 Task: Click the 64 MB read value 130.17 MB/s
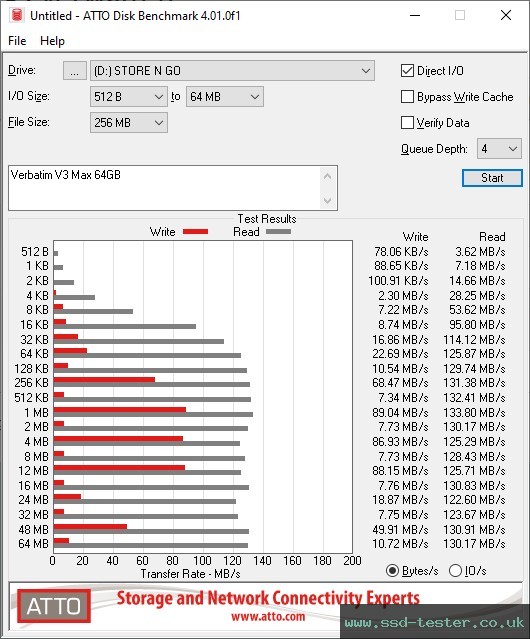click(x=474, y=544)
